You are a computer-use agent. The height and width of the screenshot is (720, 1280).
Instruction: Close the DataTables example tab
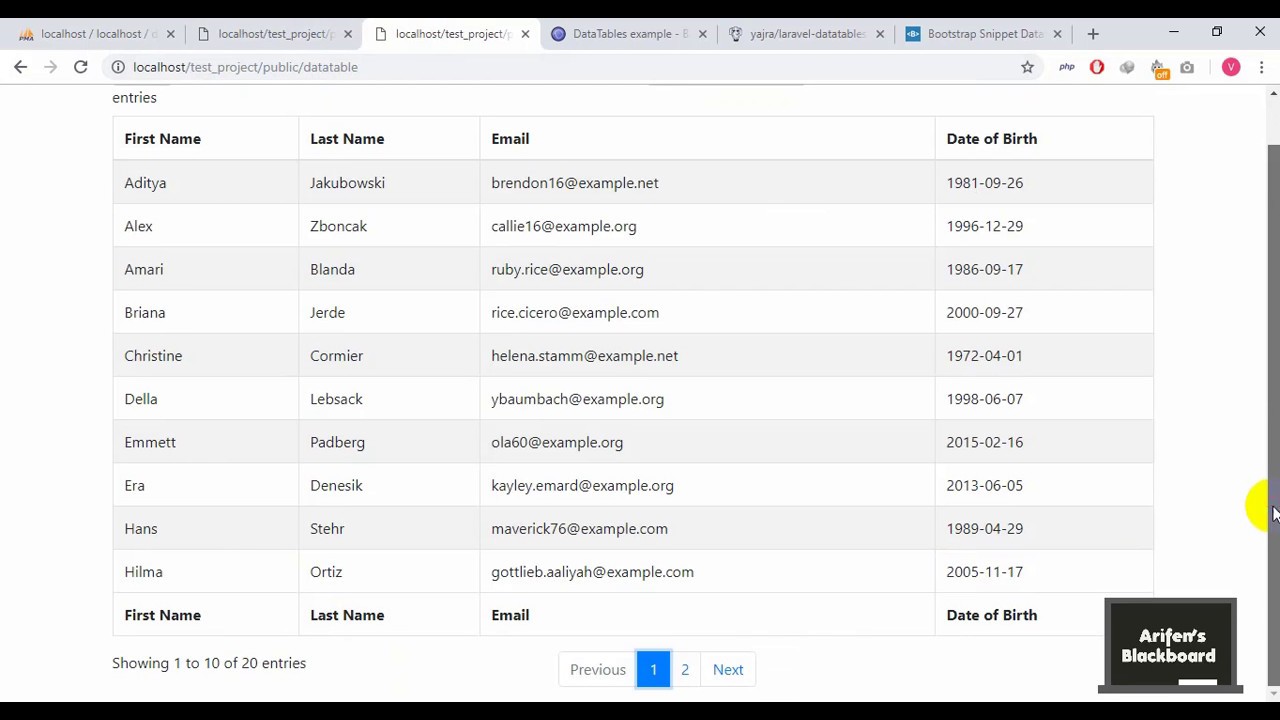[x=702, y=34]
